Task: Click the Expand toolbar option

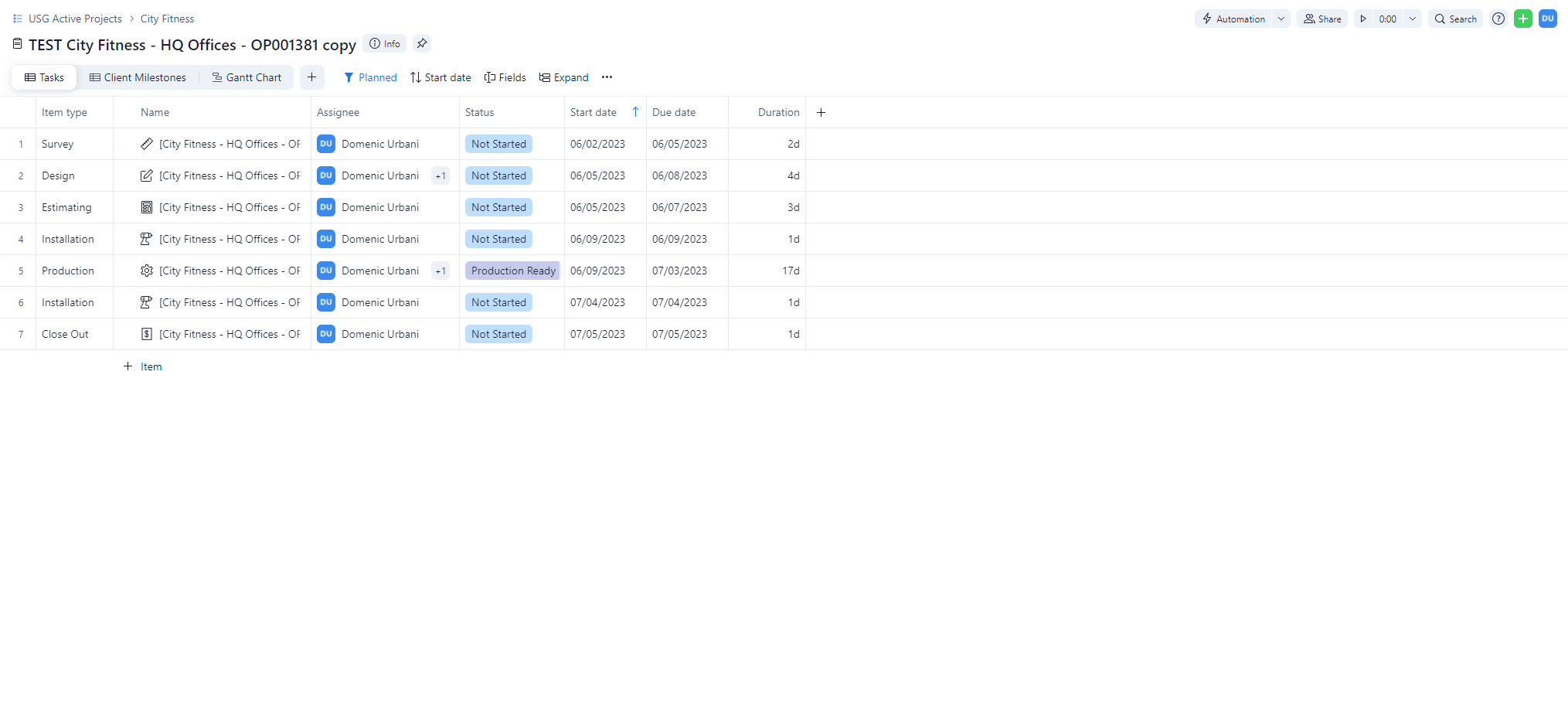Action: tap(564, 77)
